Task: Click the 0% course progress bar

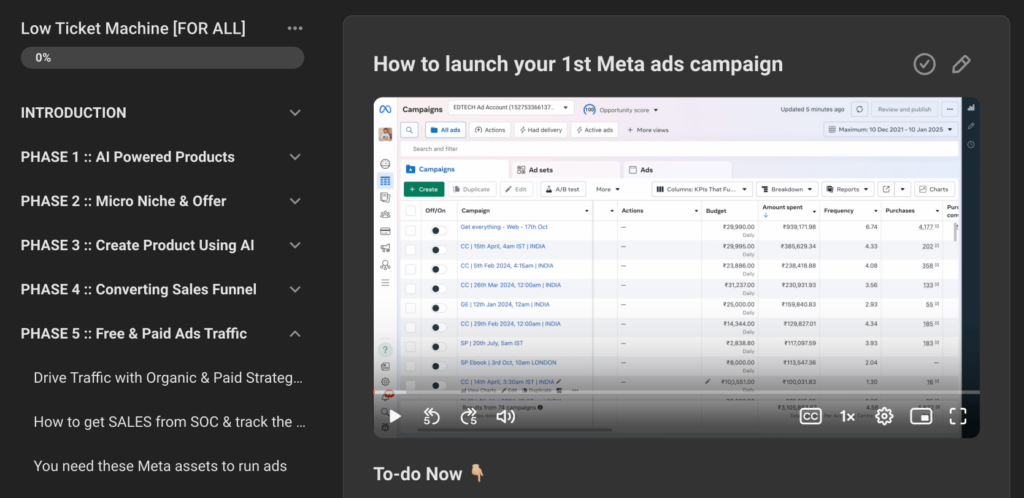Action: click(x=163, y=57)
